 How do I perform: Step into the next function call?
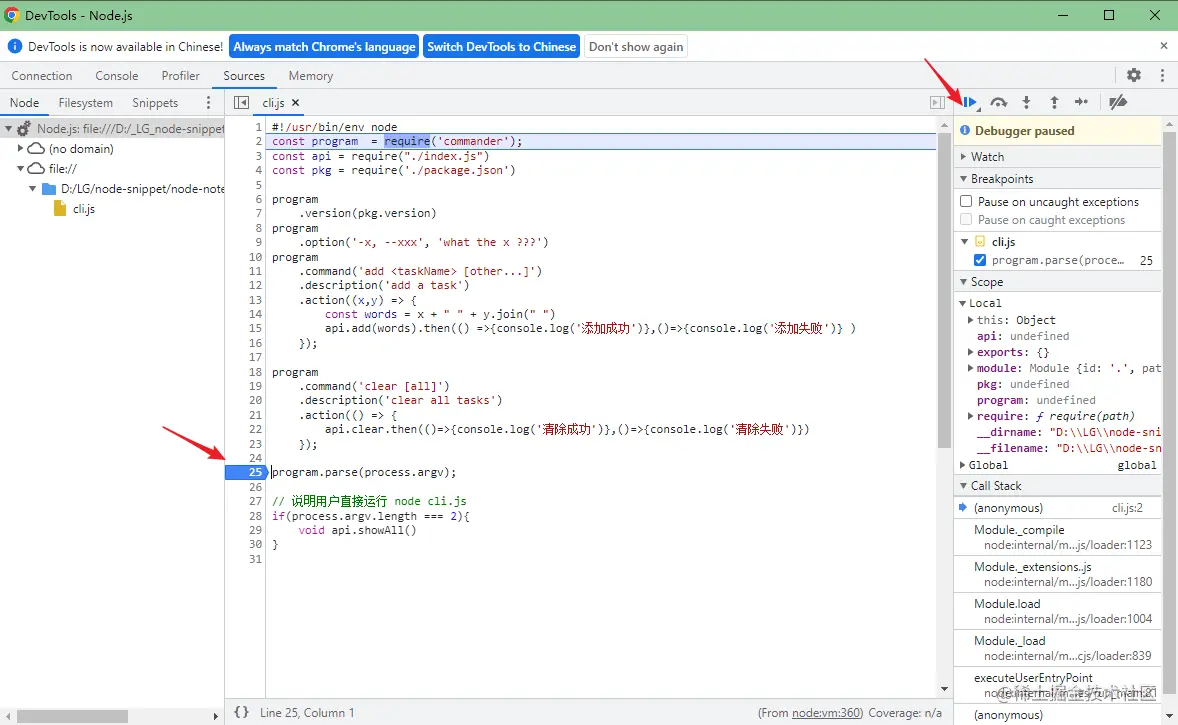tap(1026, 102)
